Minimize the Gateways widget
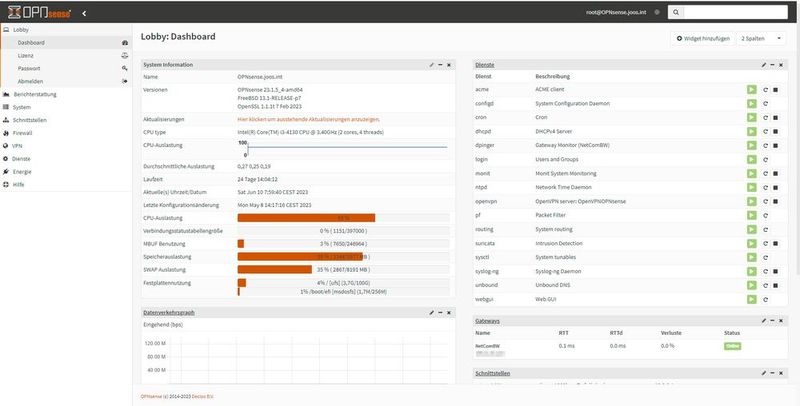This screenshot has height=406, width=800. point(772,321)
